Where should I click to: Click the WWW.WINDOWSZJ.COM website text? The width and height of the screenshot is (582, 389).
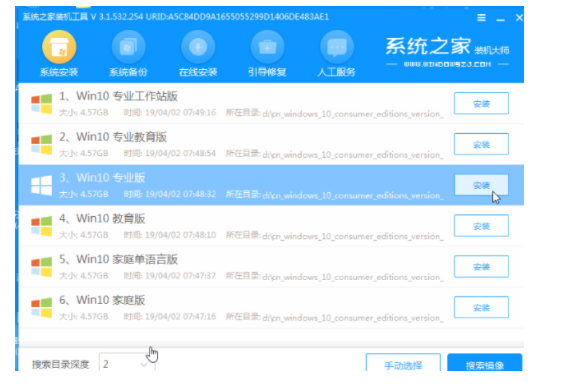tap(447, 65)
